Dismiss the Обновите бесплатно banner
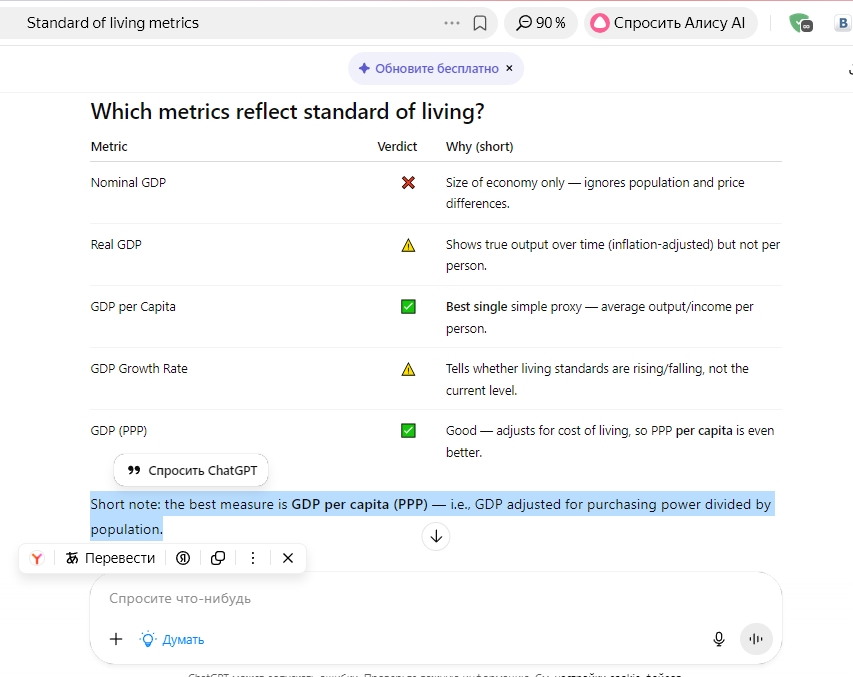The width and height of the screenshot is (853, 677). pos(509,68)
